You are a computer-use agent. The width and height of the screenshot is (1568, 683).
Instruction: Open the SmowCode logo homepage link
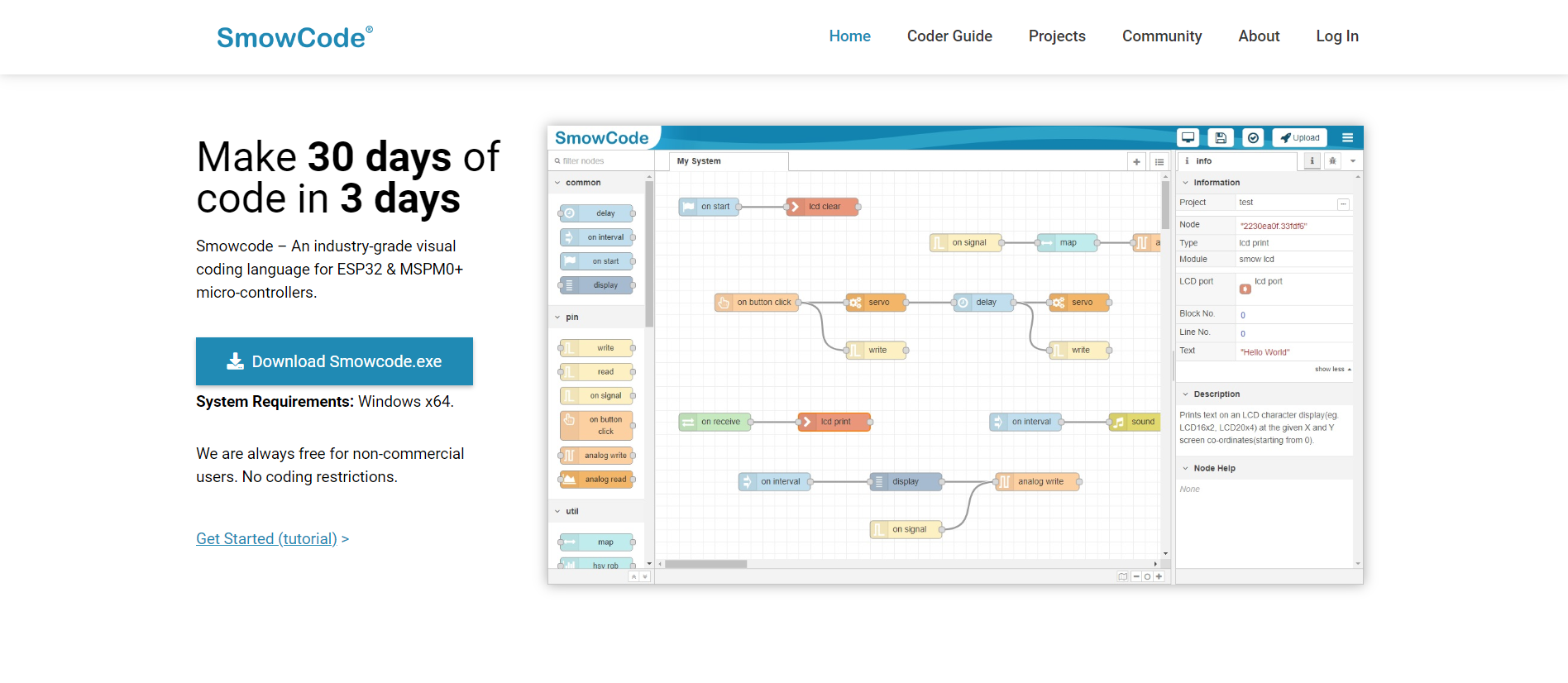pyautogui.click(x=294, y=37)
